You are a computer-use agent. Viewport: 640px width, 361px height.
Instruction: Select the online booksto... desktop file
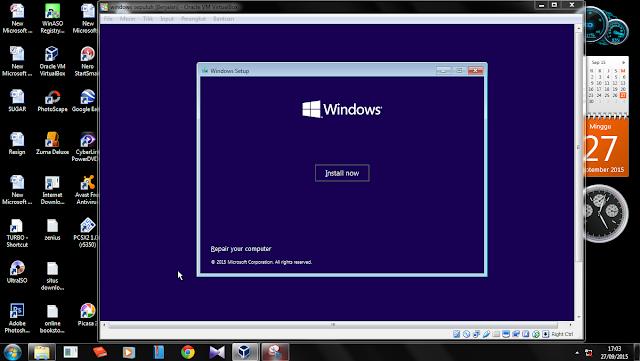pyautogui.click(x=52, y=318)
